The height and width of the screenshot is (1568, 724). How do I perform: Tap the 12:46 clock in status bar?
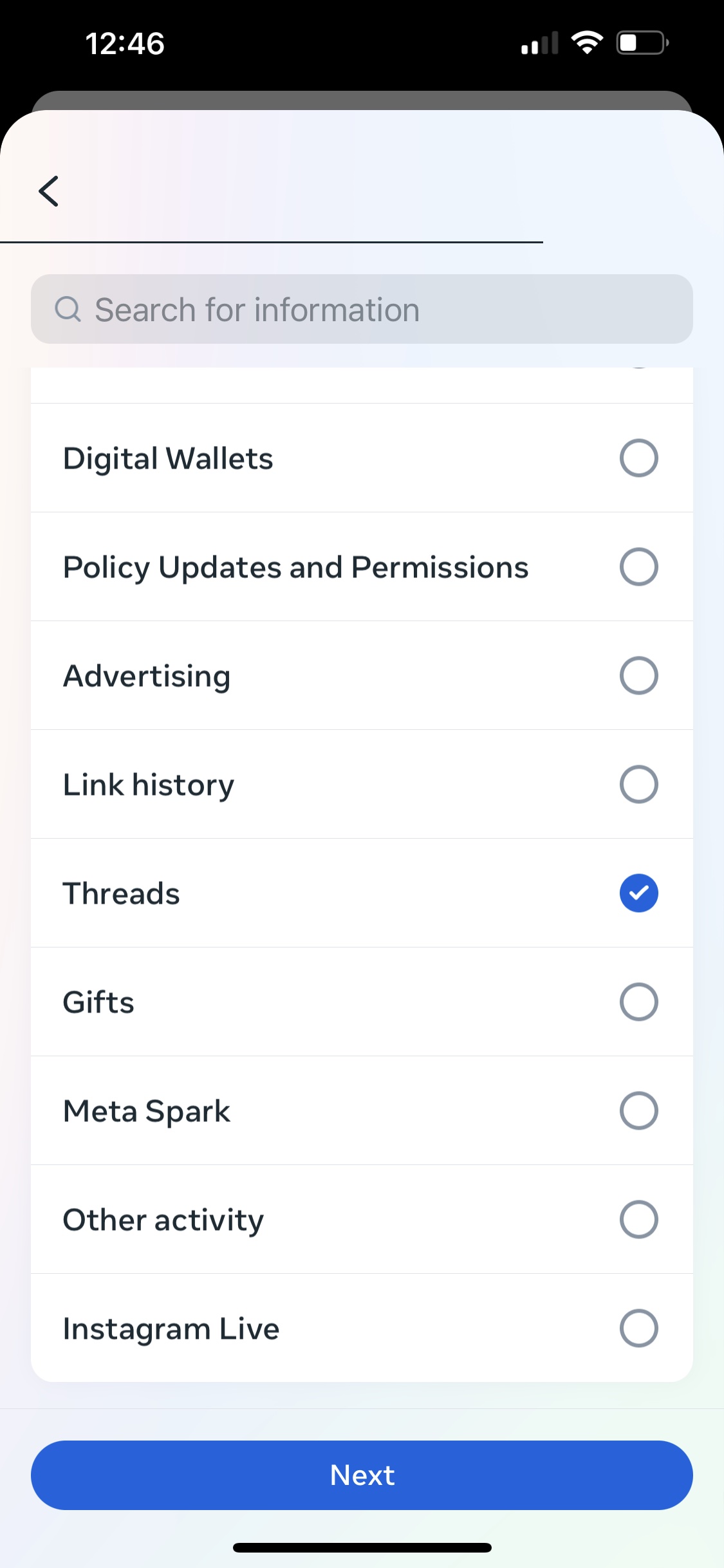point(125,44)
